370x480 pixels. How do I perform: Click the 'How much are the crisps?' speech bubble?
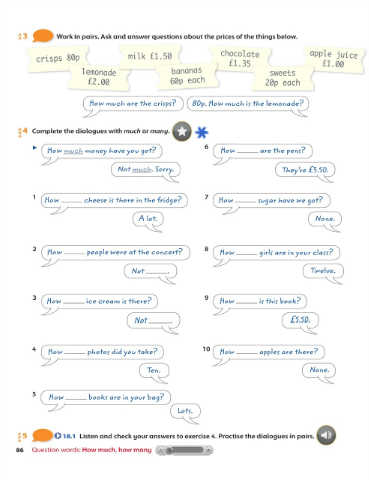tap(133, 104)
